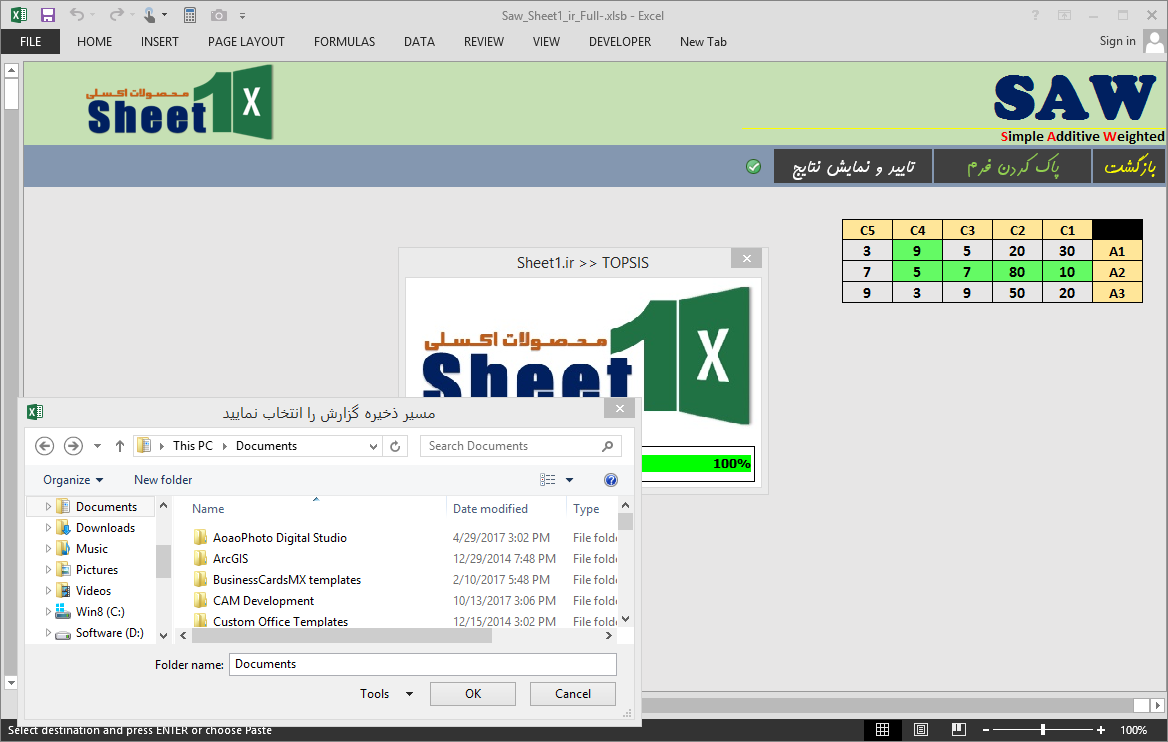Switch to the DEVELOPER ribbon tab
Screen dimensions: 1168x742
(619, 42)
